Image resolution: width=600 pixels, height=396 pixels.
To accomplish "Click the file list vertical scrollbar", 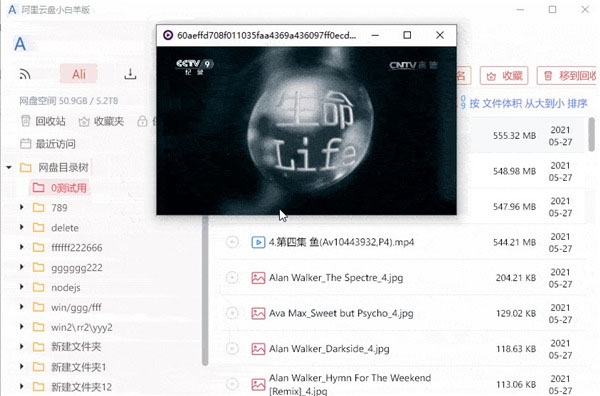I will click(x=592, y=134).
